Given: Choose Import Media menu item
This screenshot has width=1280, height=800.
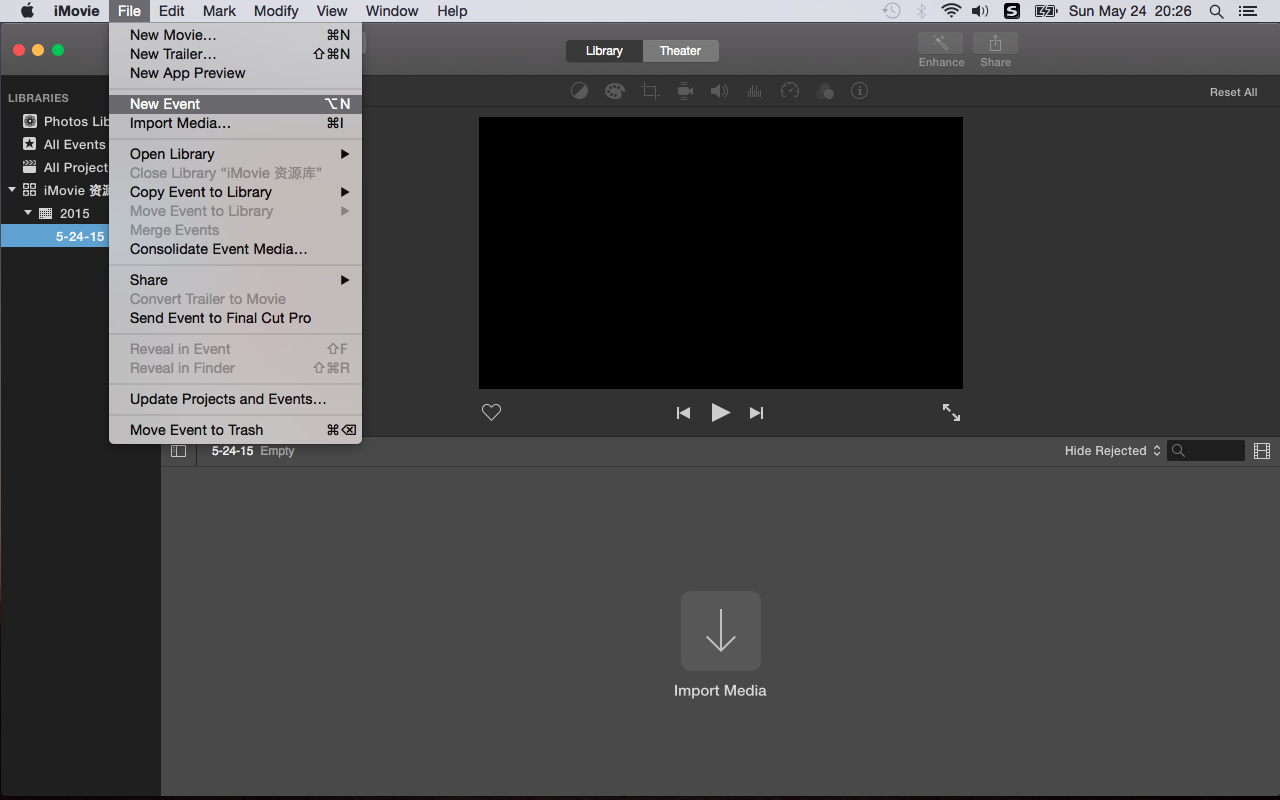Looking at the screenshot, I should click(x=235, y=123).
